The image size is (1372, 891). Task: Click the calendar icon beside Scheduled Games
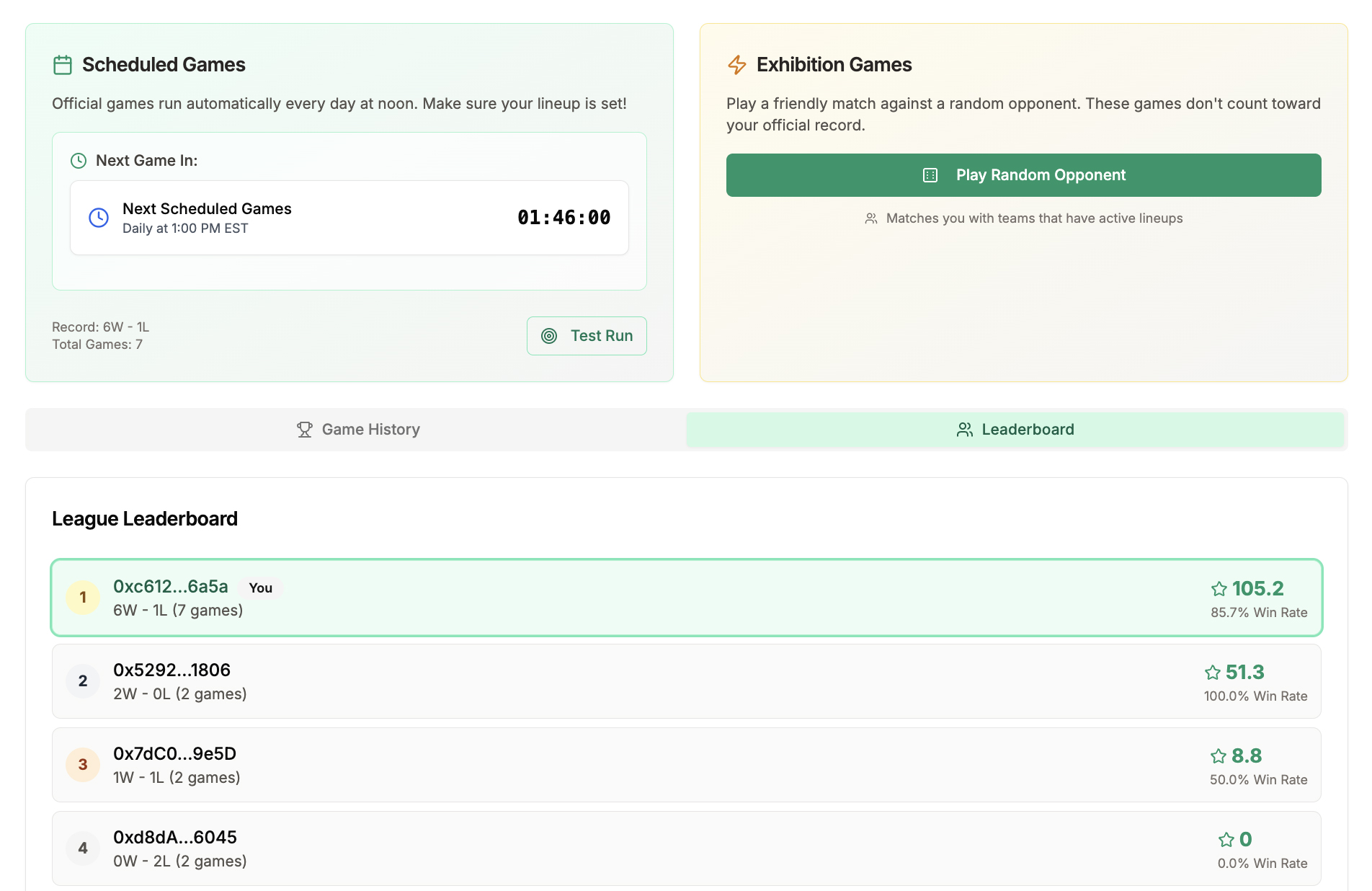point(63,65)
